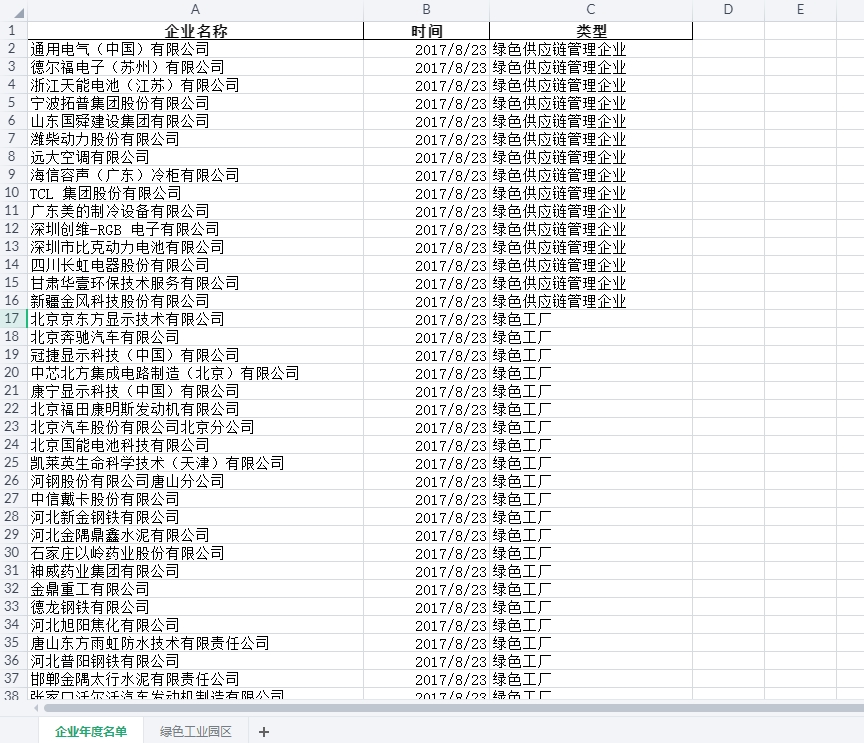Select cell 中芯北方集成电路制造（北京）有限公司
Image resolution: width=864 pixels, height=743 pixels.
point(196,373)
